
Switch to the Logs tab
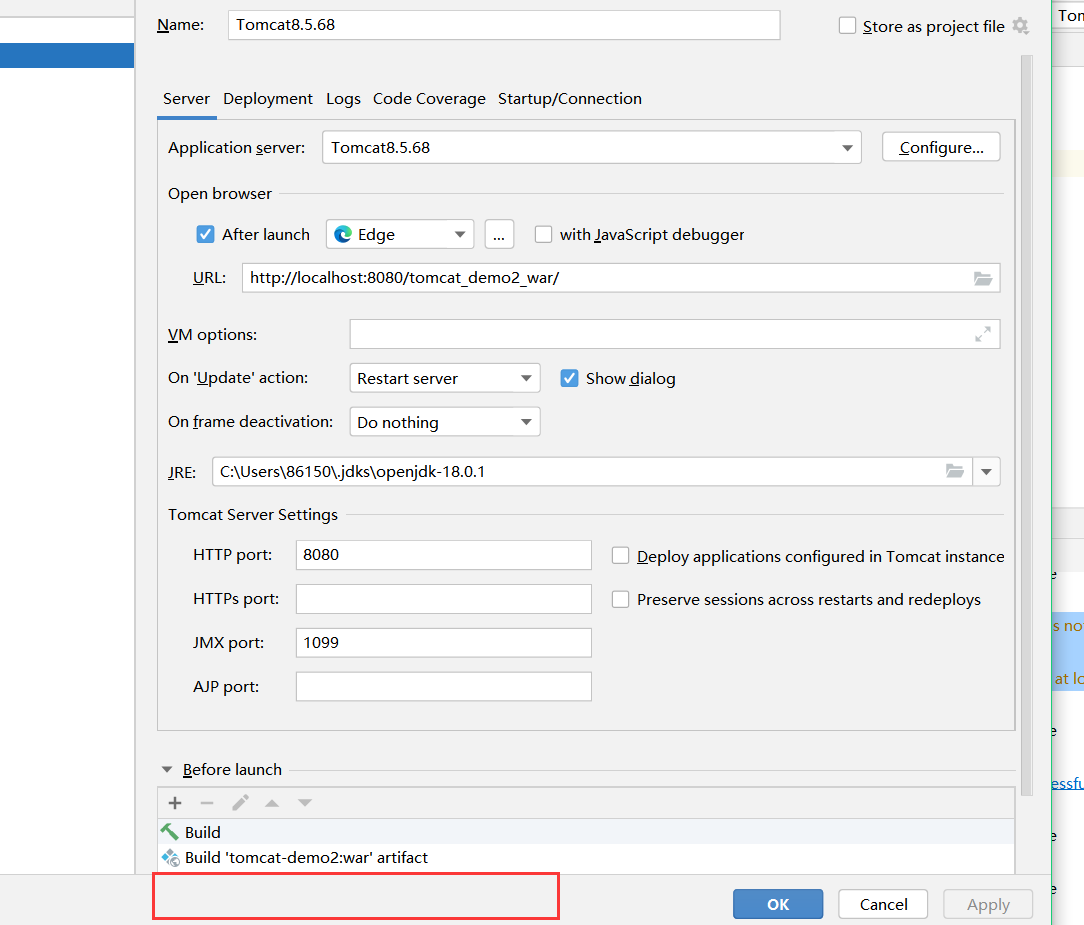[343, 99]
